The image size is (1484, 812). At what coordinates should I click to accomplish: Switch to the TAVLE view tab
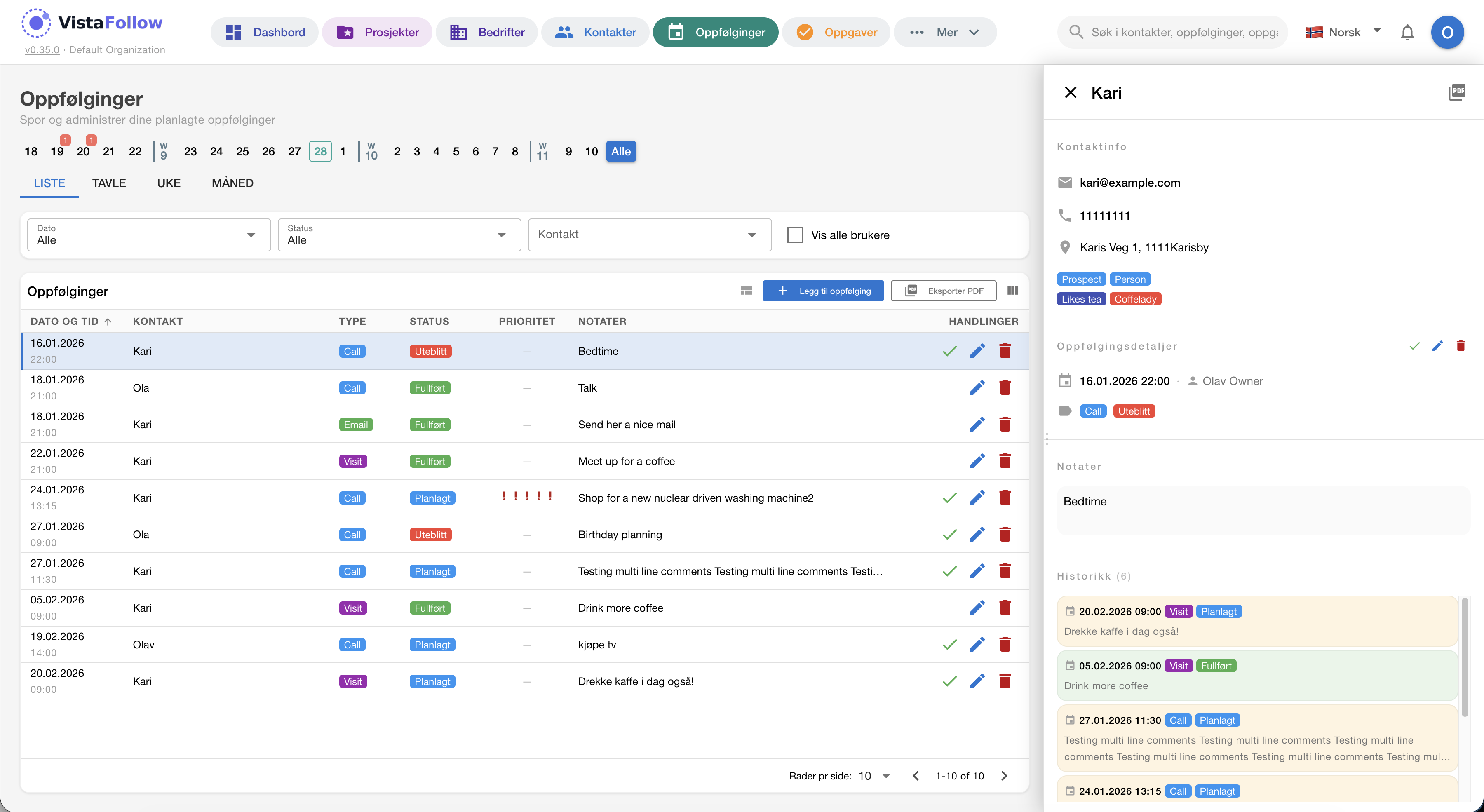click(x=109, y=183)
